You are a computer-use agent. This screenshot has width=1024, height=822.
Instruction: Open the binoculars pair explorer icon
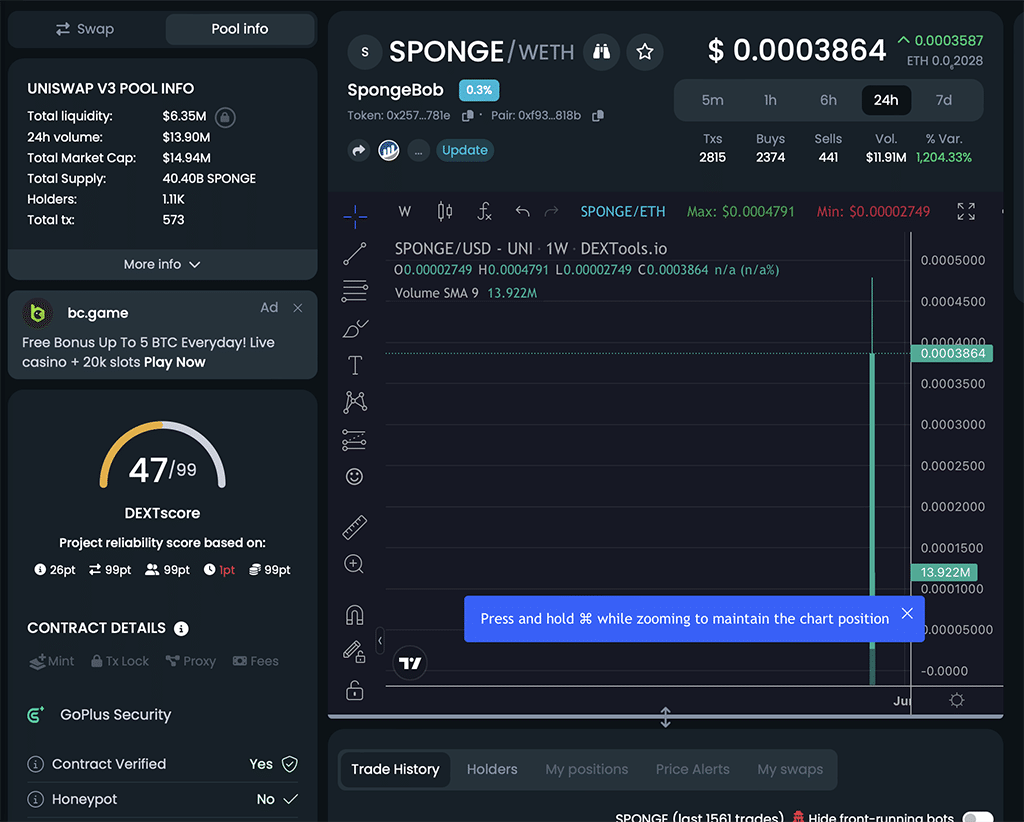(x=601, y=52)
